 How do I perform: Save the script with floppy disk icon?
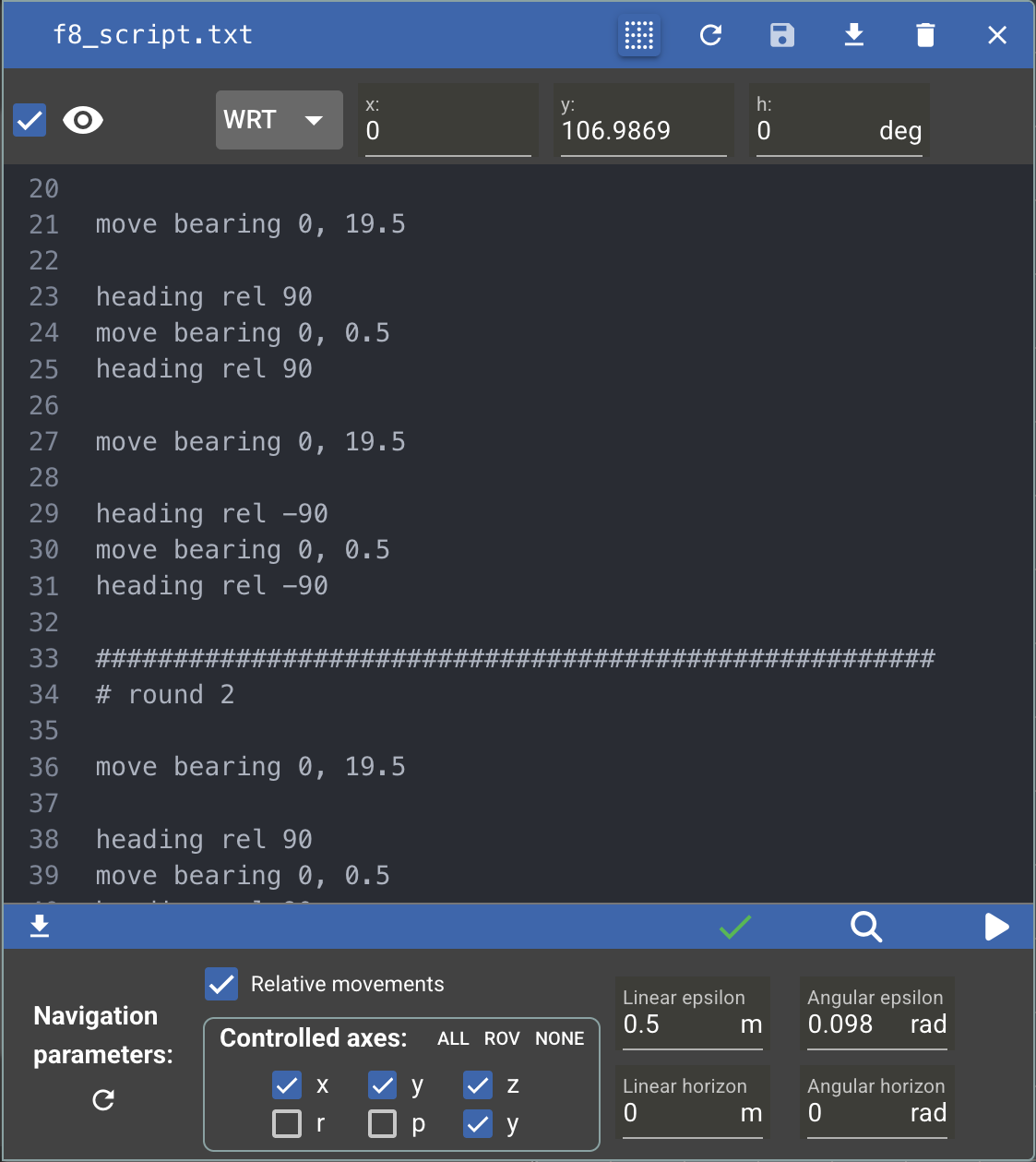tap(782, 36)
